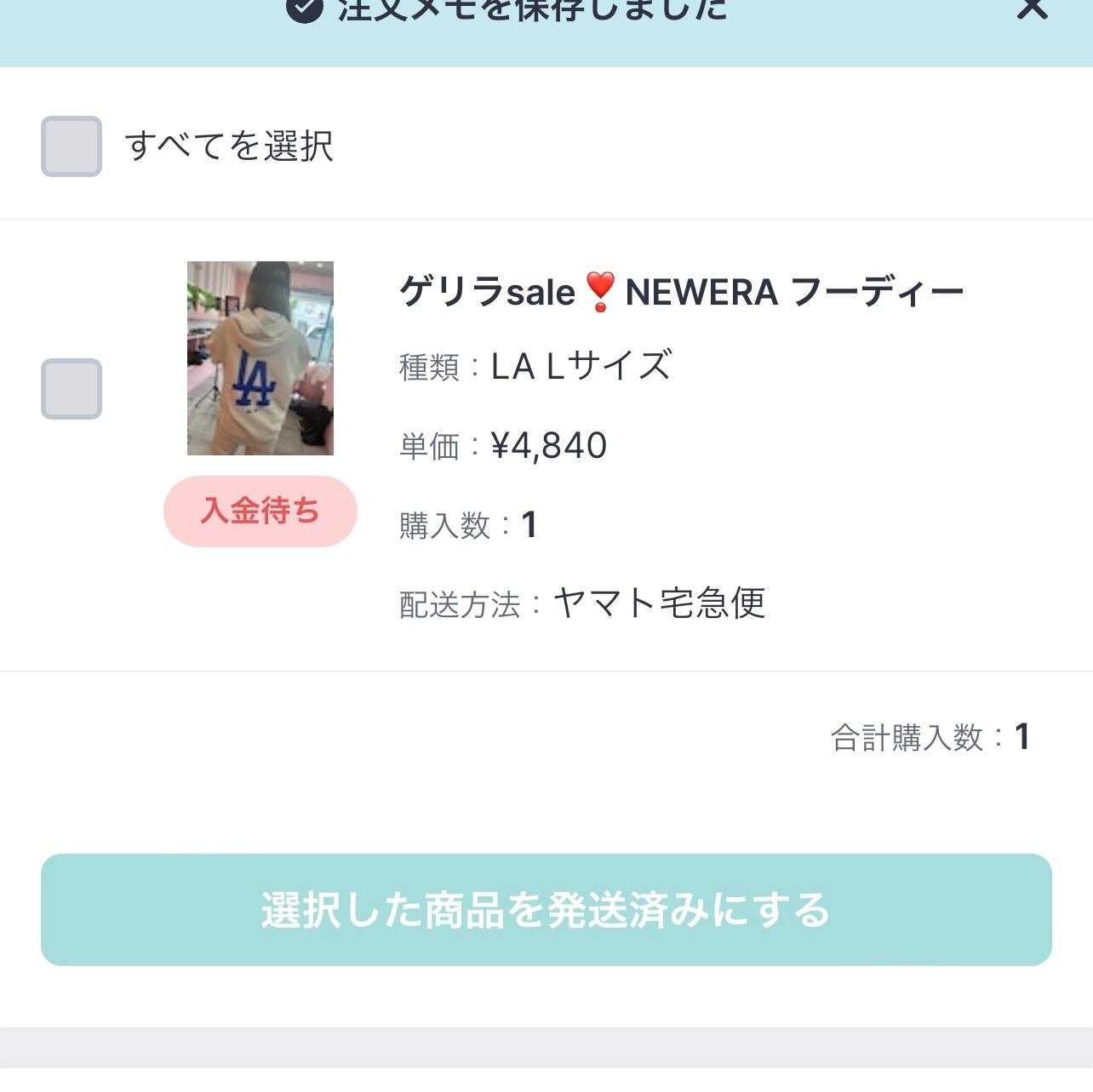The height and width of the screenshot is (1092, 1093).
Task: Tap the 注文メモを保存しました banner message
Action: (532, 9)
